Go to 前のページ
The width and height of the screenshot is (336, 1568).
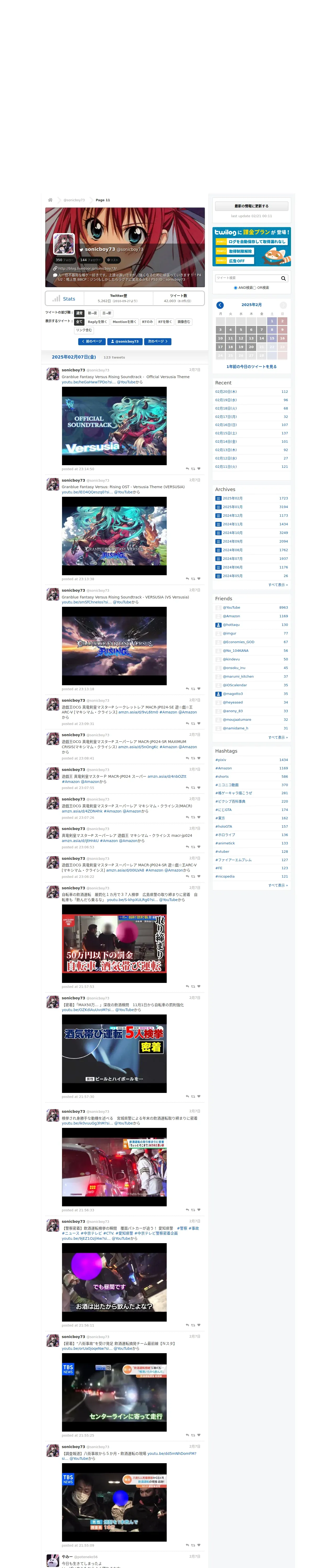(92, 342)
